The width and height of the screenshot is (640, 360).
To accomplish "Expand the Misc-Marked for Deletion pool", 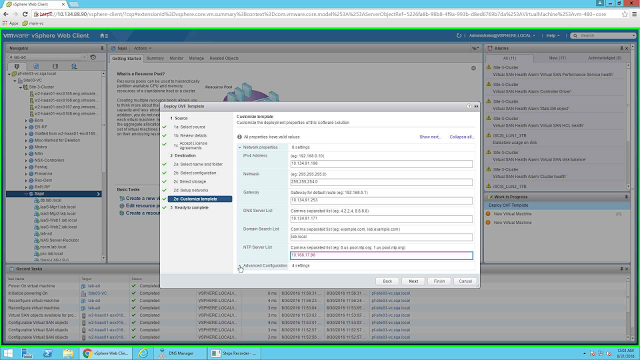I will click(26, 140).
